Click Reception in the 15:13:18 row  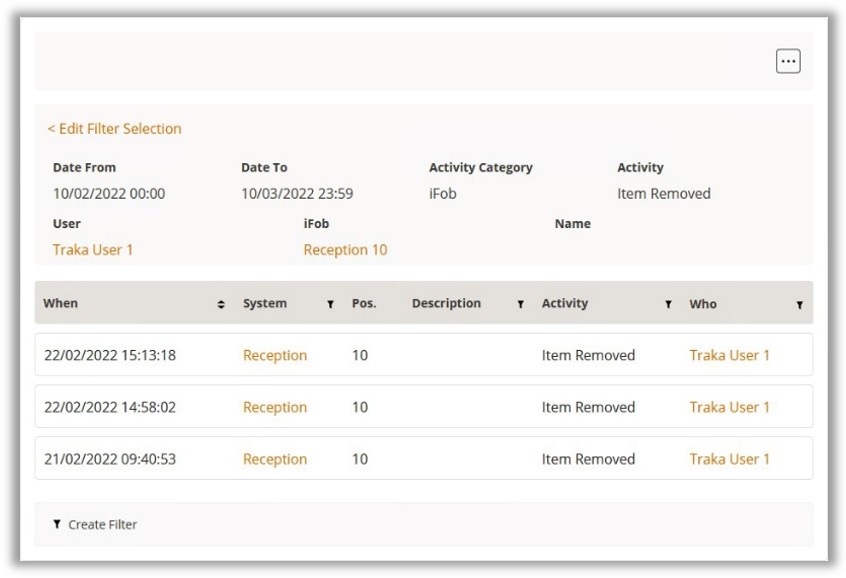tap(275, 355)
